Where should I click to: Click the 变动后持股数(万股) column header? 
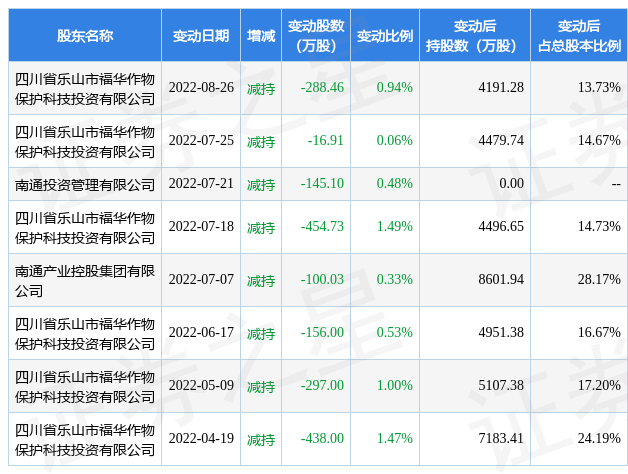(475, 36)
